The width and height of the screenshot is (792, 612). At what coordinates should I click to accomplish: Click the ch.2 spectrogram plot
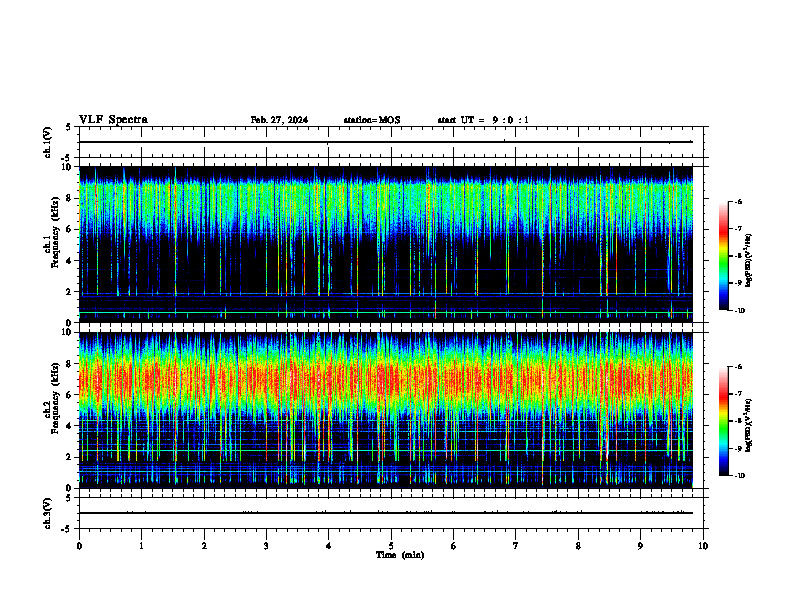(x=391, y=410)
